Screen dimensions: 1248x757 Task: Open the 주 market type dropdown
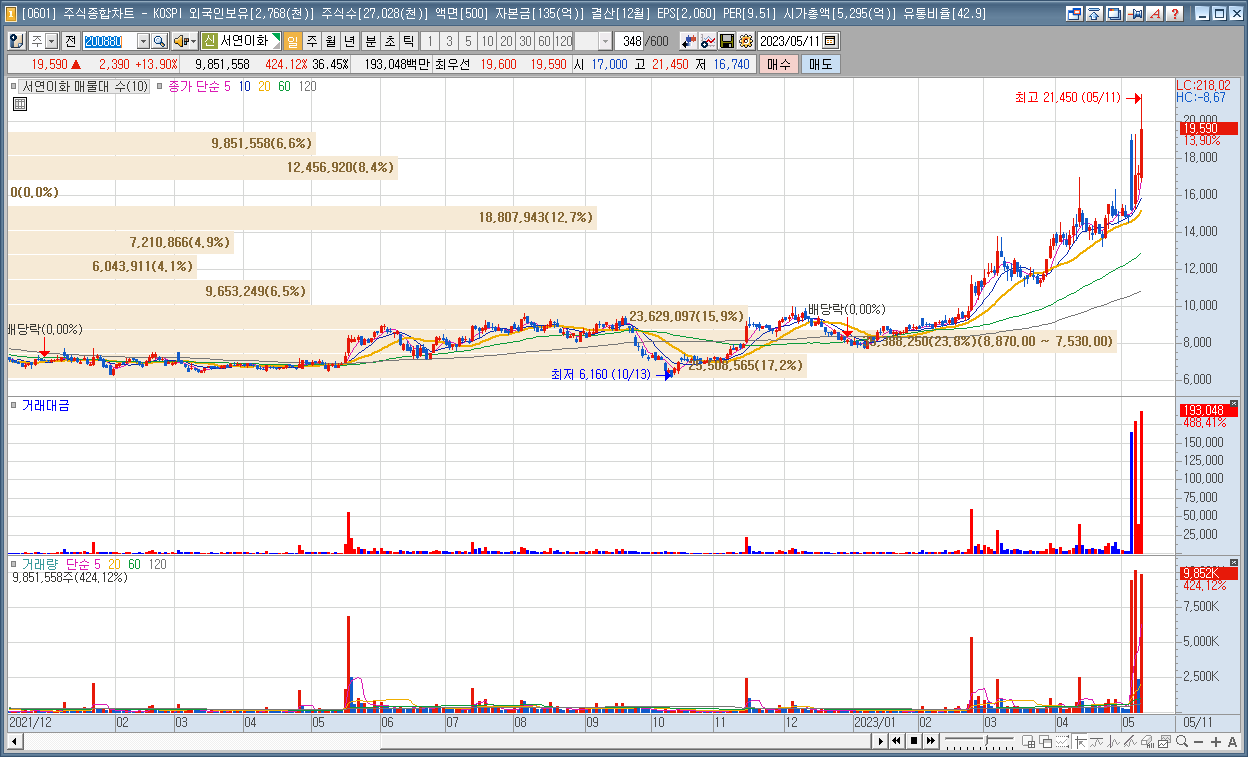coord(51,41)
